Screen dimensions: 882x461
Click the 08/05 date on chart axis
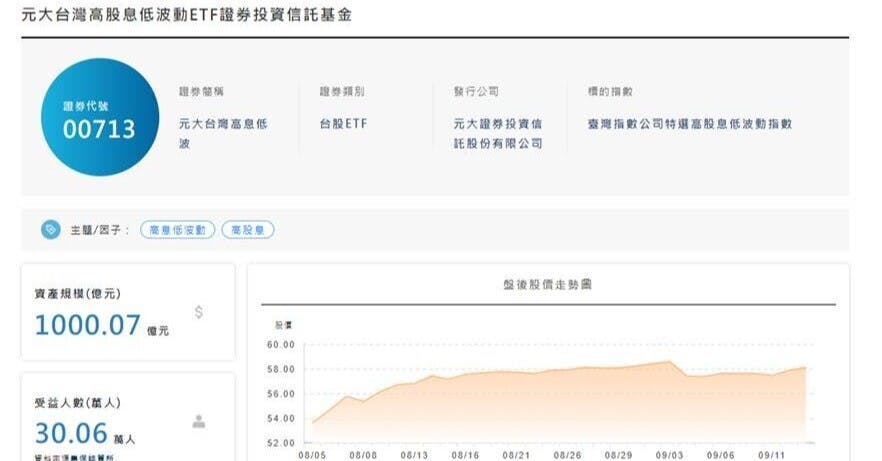coord(312,454)
